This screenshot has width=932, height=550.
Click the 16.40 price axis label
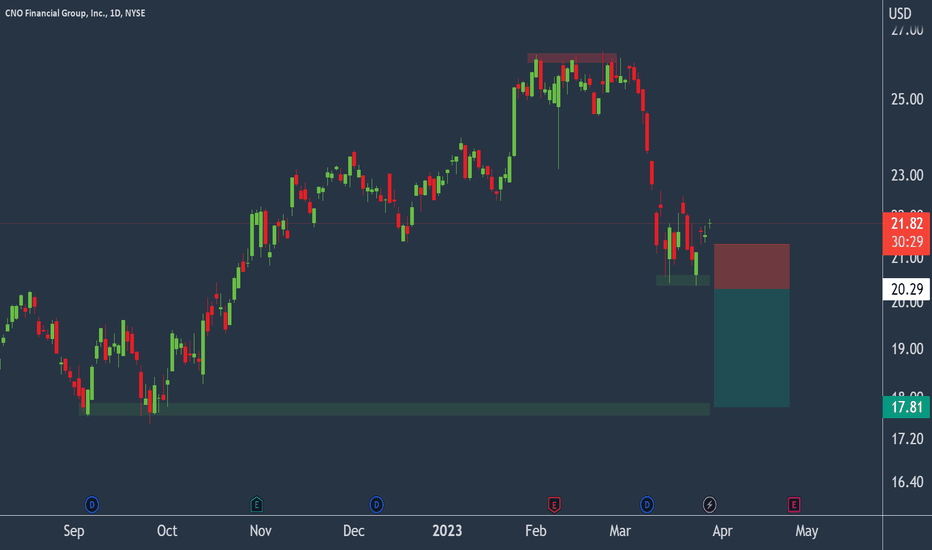click(x=907, y=482)
